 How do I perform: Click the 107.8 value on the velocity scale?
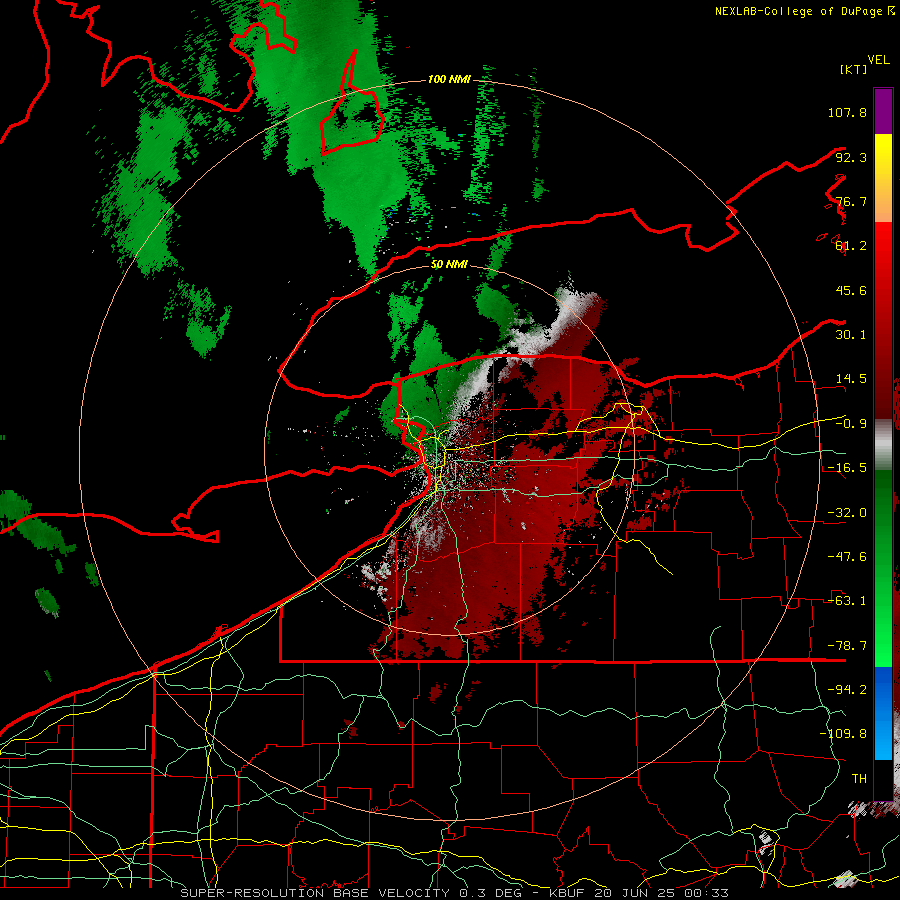pyautogui.click(x=847, y=112)
